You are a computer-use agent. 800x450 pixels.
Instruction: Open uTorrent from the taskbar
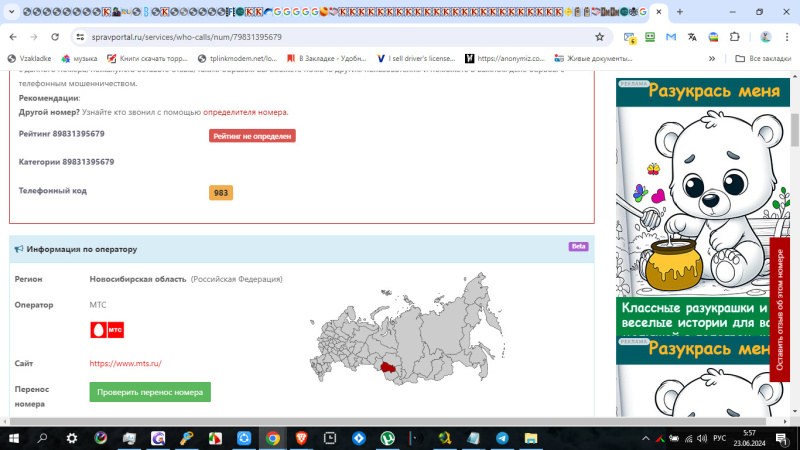[x=387, y=438]
